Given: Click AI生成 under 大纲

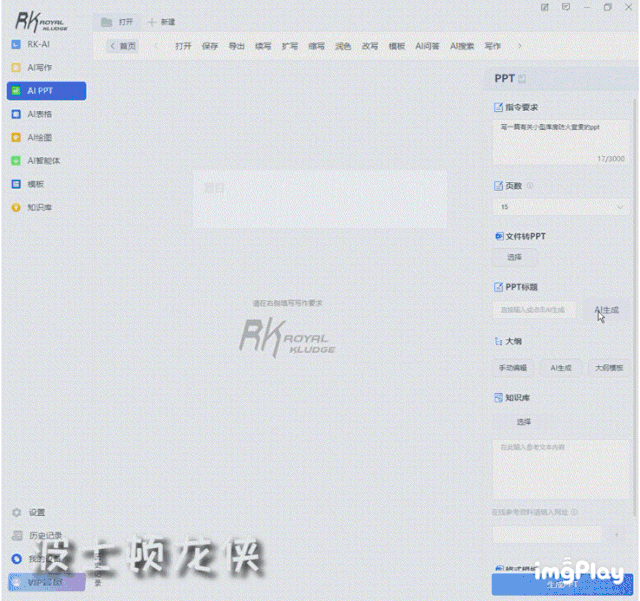Looking at the screenshot, I should 561,368.
